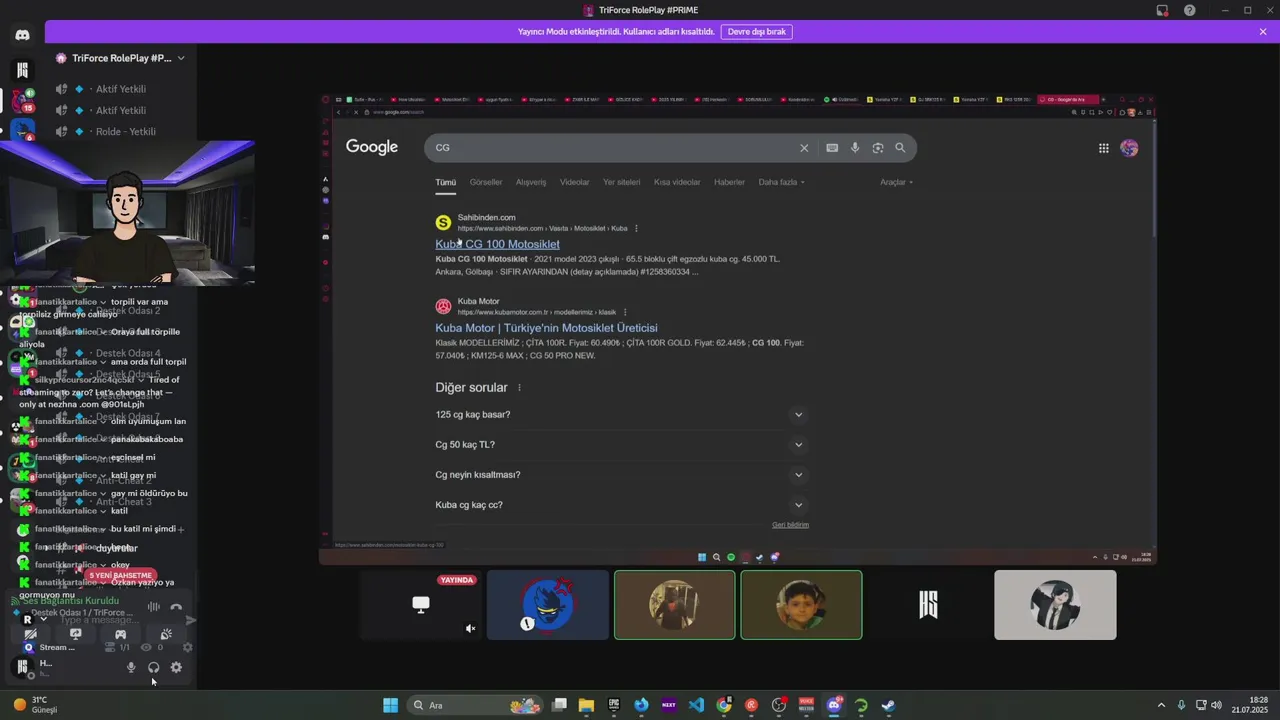Select the 'Yer siteleri' search tab
This screenshot has width=1280, height=720.
click(622, 182)
